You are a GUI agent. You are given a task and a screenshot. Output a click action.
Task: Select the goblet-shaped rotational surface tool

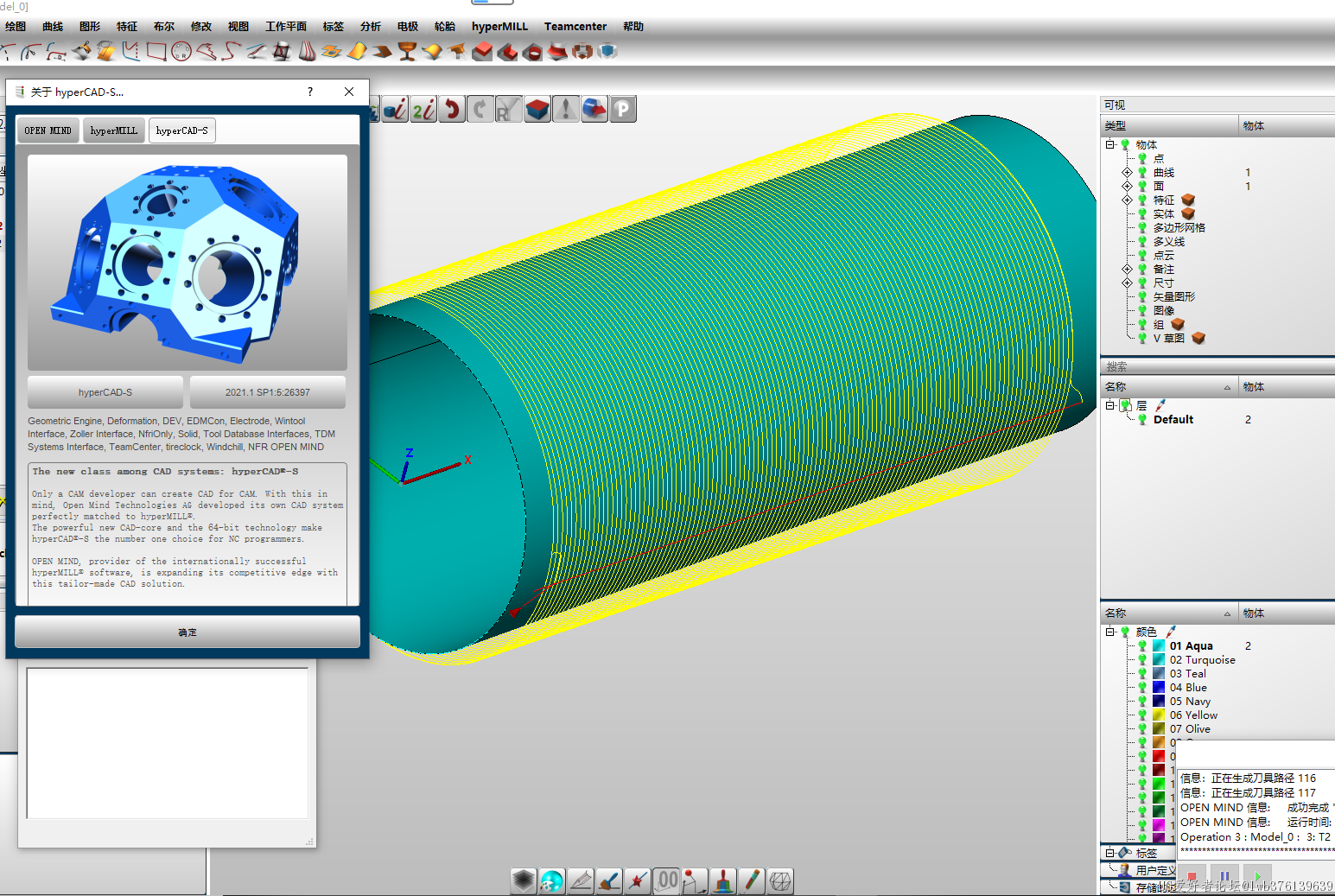click(x=407, y=52)
